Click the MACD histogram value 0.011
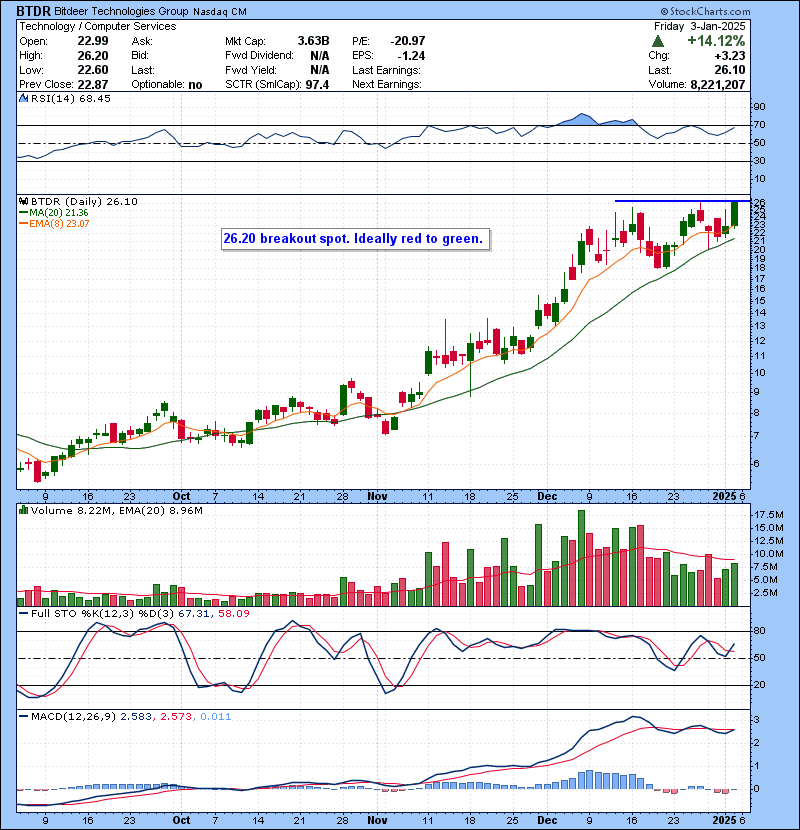800x830 pixels. [x=215, y=717]
